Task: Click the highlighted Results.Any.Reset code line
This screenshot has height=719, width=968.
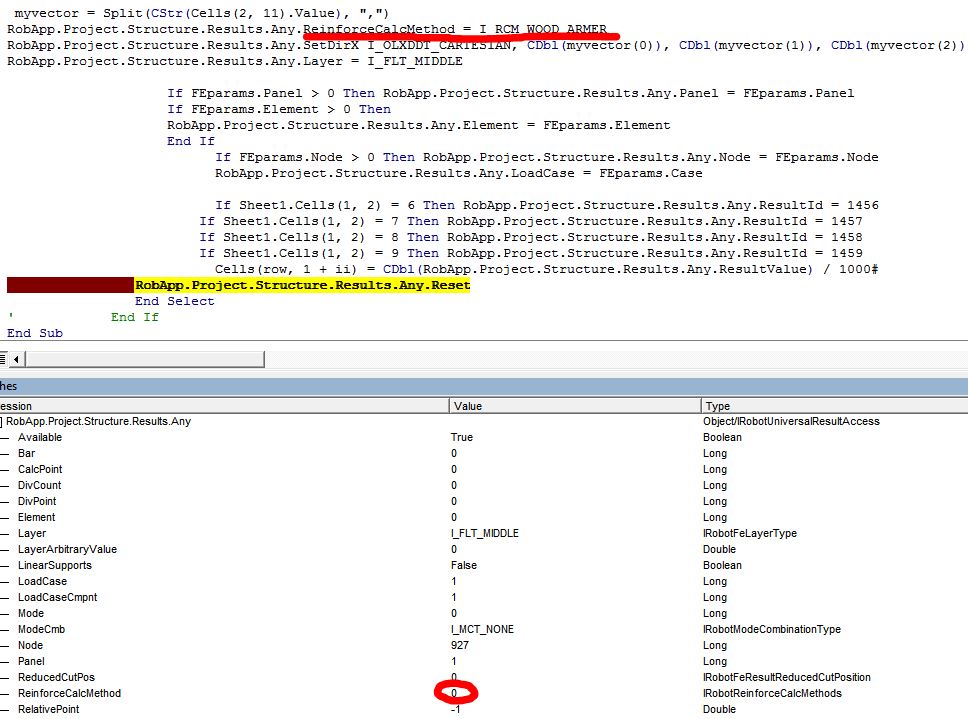Action: 302,285
